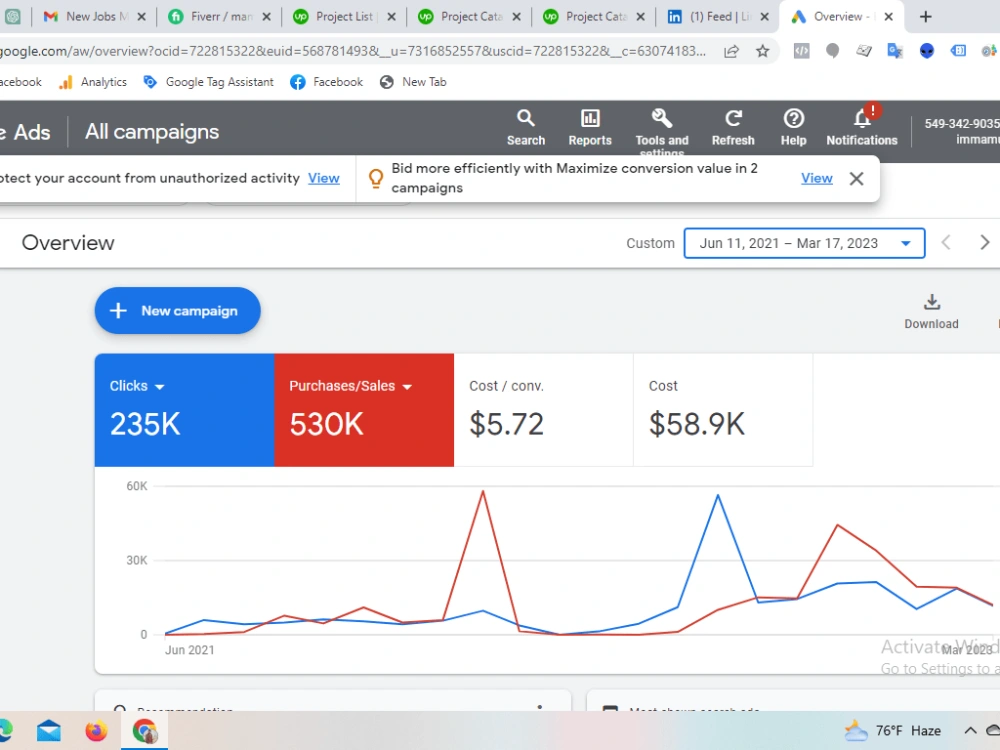
Task: Change the Clicks metric dropdown
Action: coord(136,386)
